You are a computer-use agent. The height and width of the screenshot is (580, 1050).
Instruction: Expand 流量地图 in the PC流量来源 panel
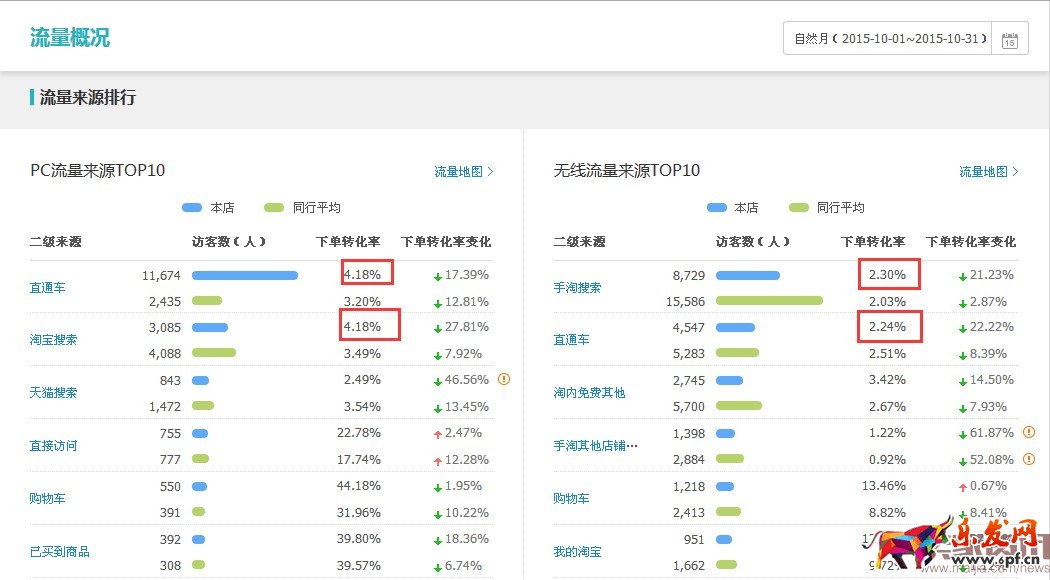tap(463, 172)
